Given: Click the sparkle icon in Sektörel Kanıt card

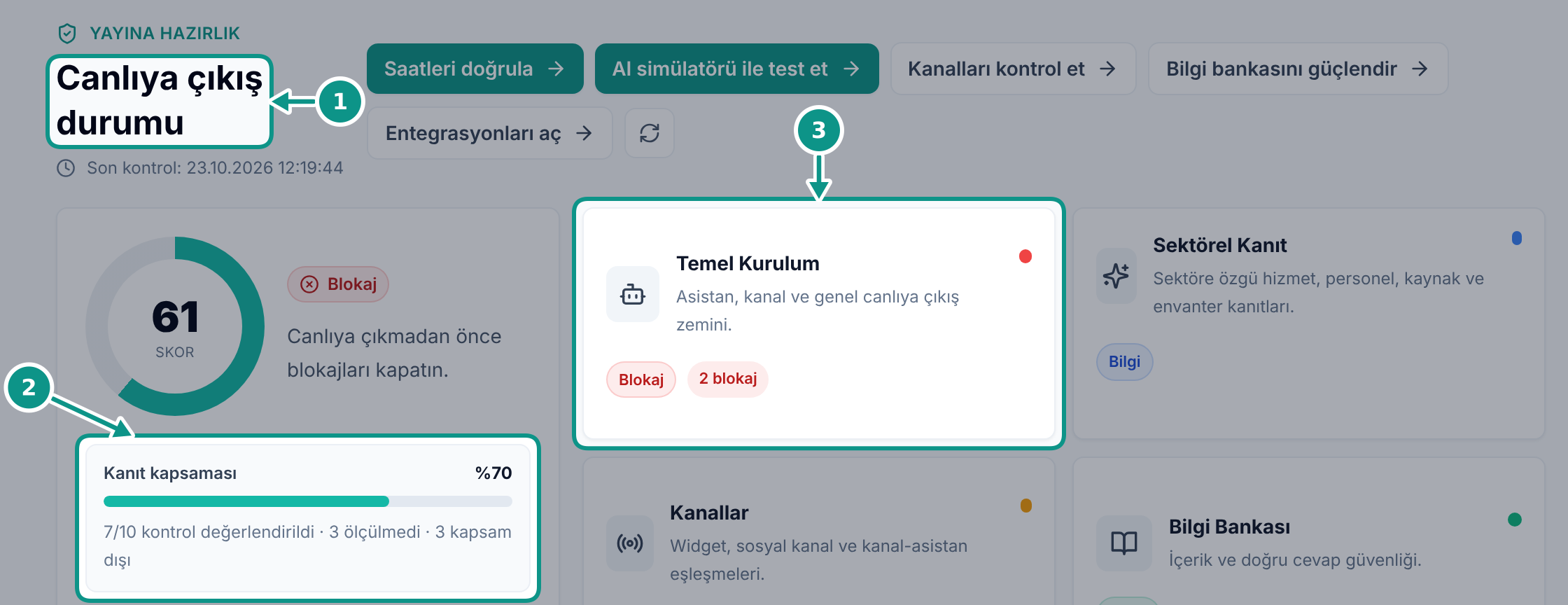Looking at the screenshot, I should pos(1116,276).
